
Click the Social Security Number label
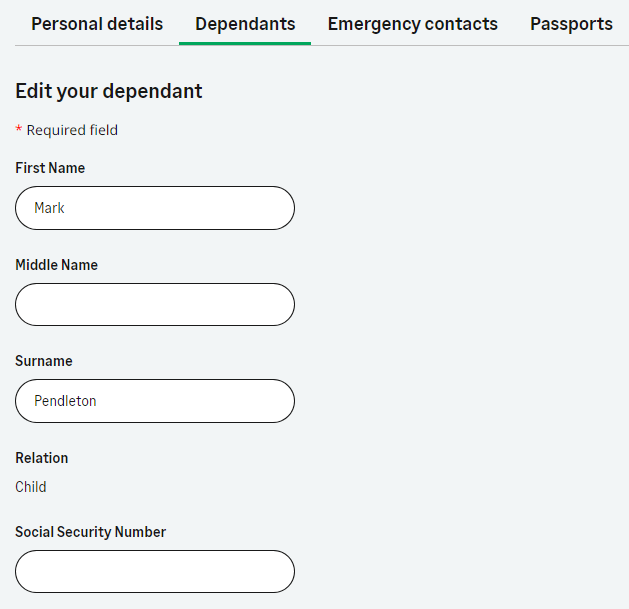click(90, 532)
